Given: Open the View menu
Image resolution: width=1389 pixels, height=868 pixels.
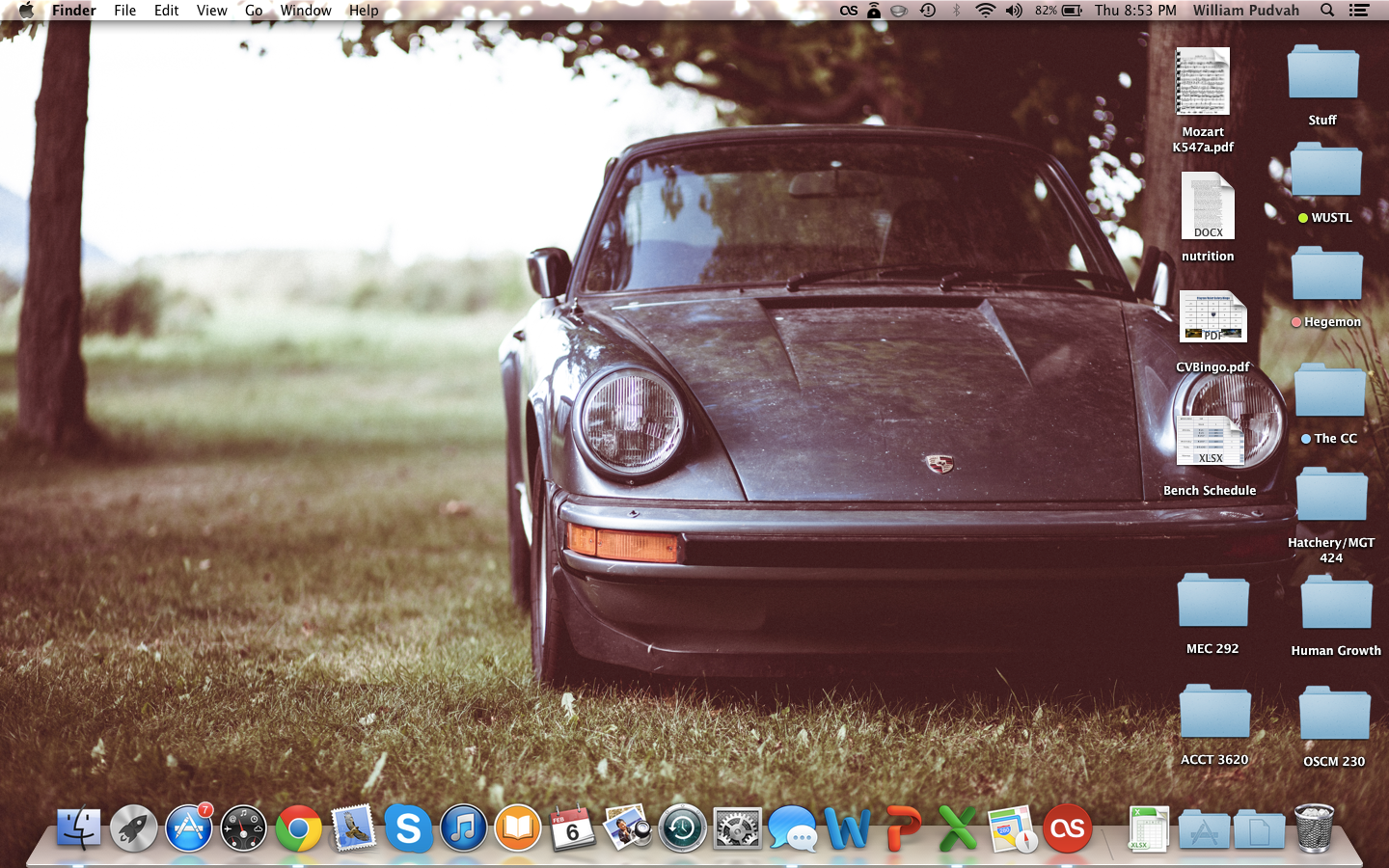Looking at the screenshot, I should tap(212, 11).
